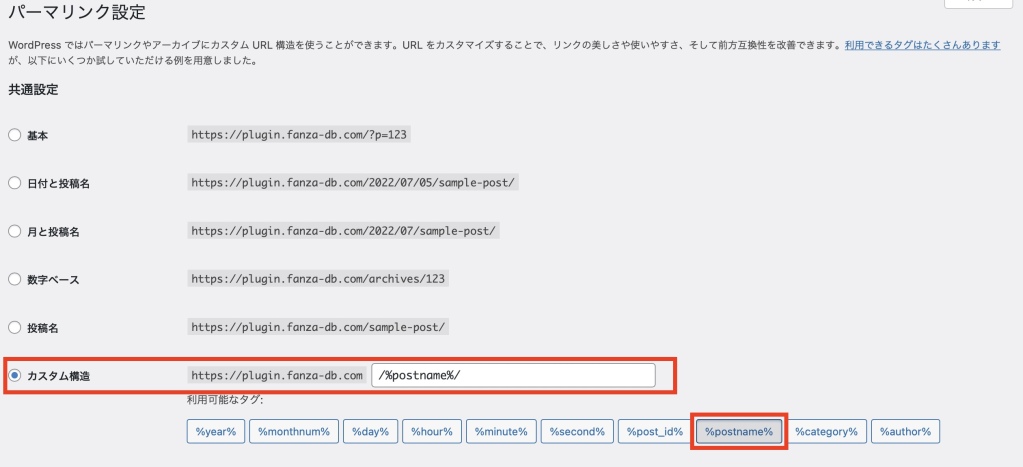1023x467 pixels.
Task: Select the 月と投稿名 radio option
Action: tap(14, 231)
